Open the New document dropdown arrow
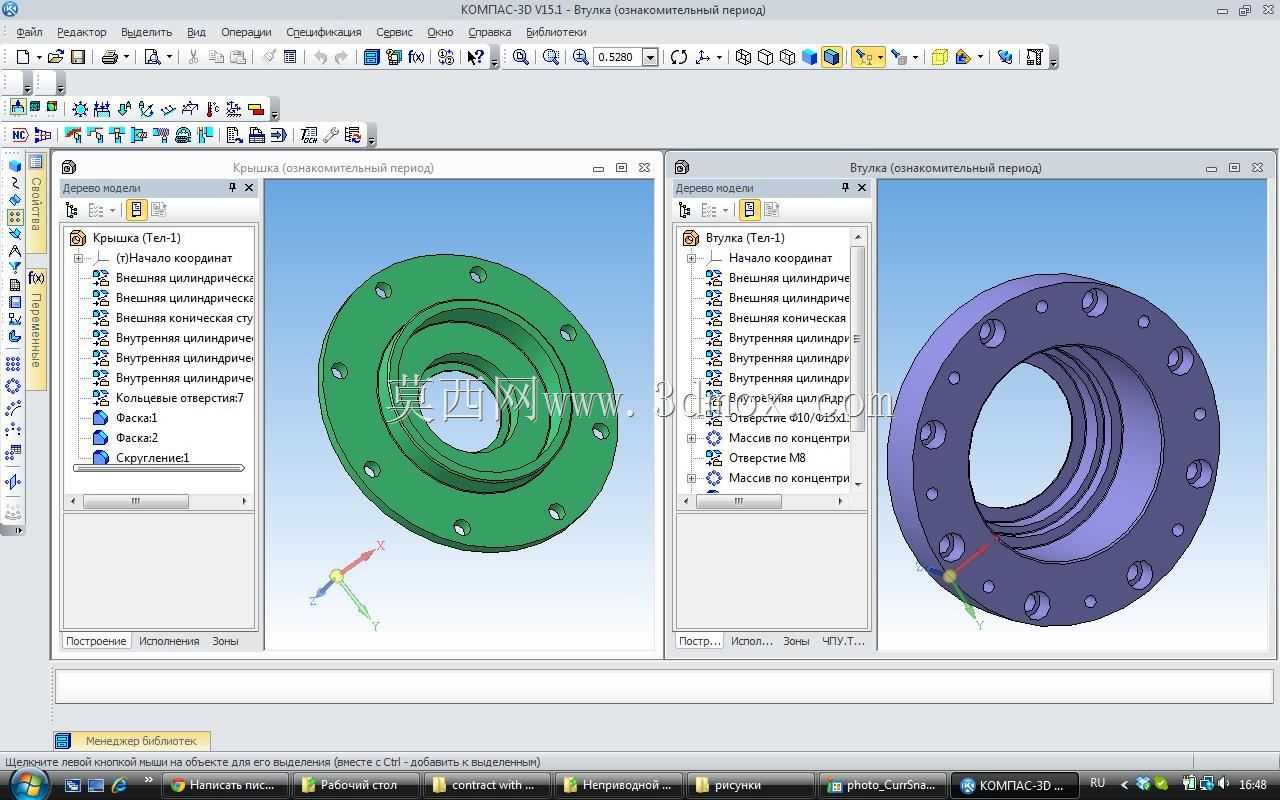1280x800 pixels. point(38,57)
